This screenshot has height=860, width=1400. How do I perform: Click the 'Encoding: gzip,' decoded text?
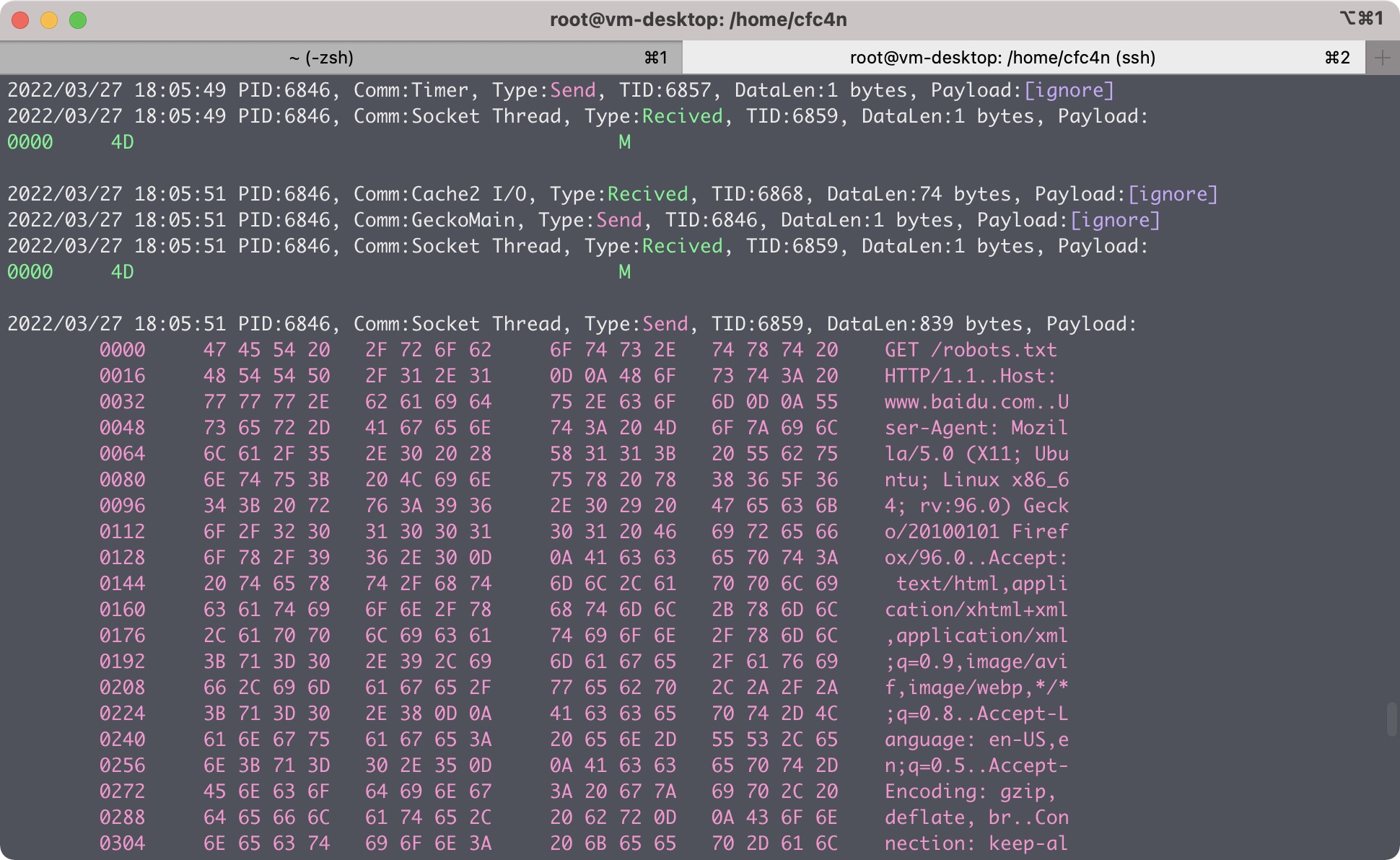point(970,791)
